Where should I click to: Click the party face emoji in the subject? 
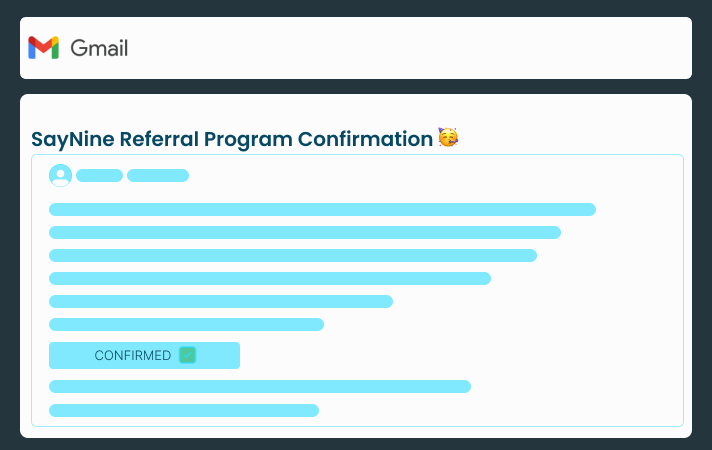[x=448, y=137]
